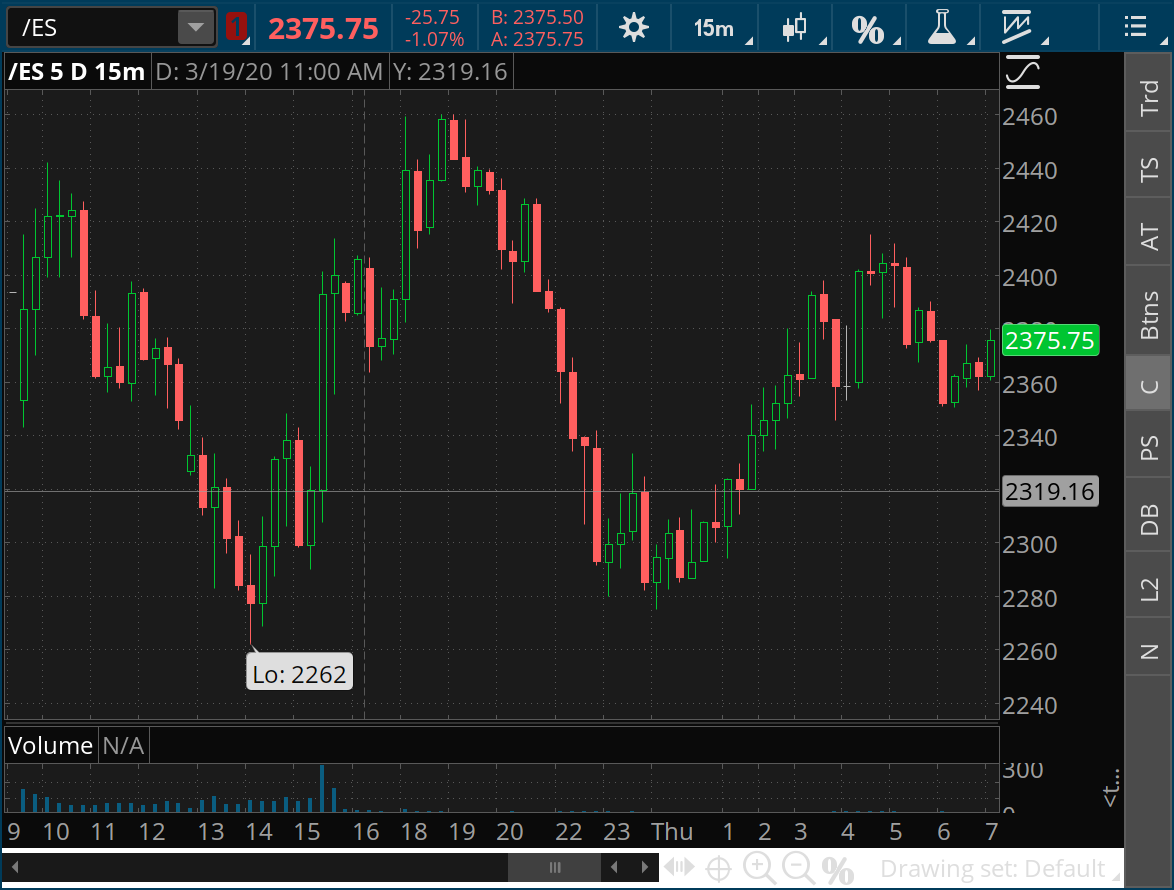This screenshot has height=890, width=1174.
Task: Select the N sidebar tab
Action: point(1149,650)
